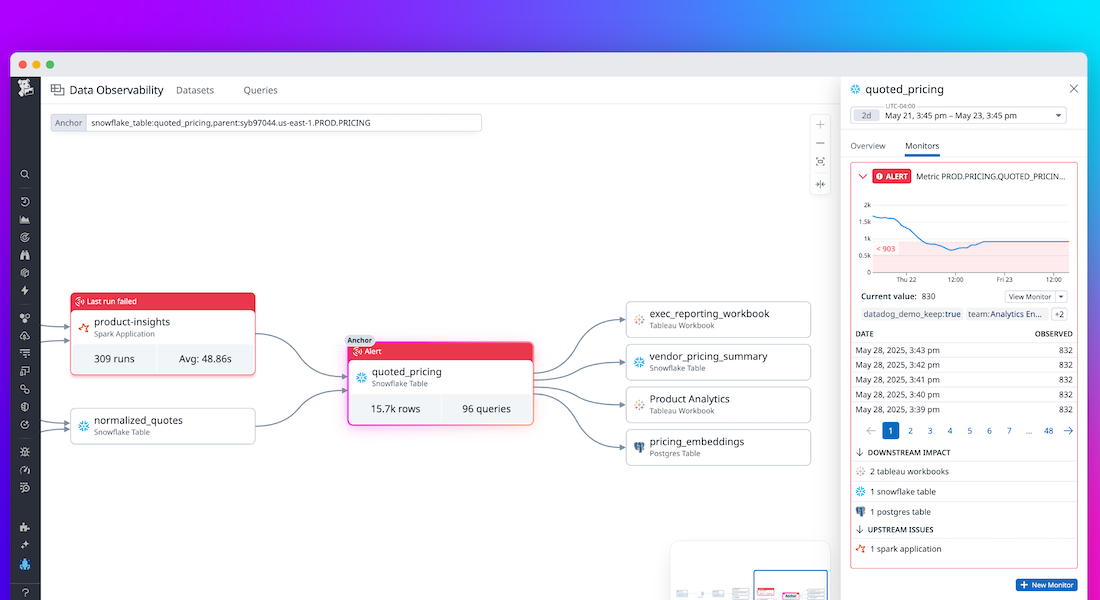Click the Data Observability header title

tap(116, 90)
